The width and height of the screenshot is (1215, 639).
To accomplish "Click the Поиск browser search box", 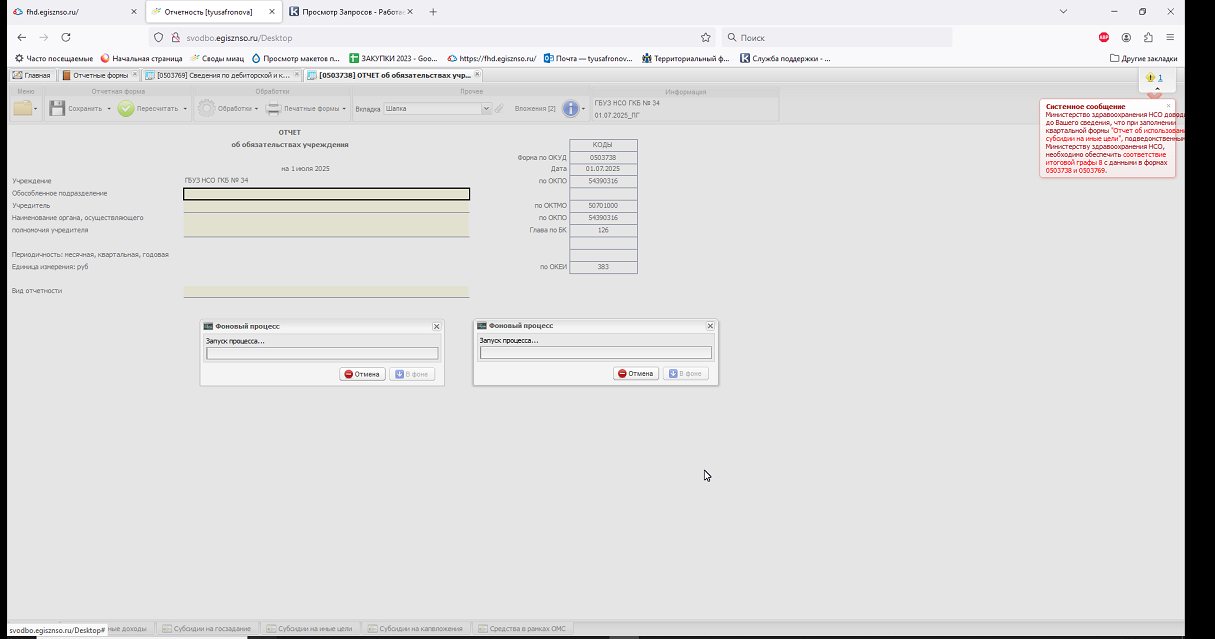I will click(x=837, y=37).
